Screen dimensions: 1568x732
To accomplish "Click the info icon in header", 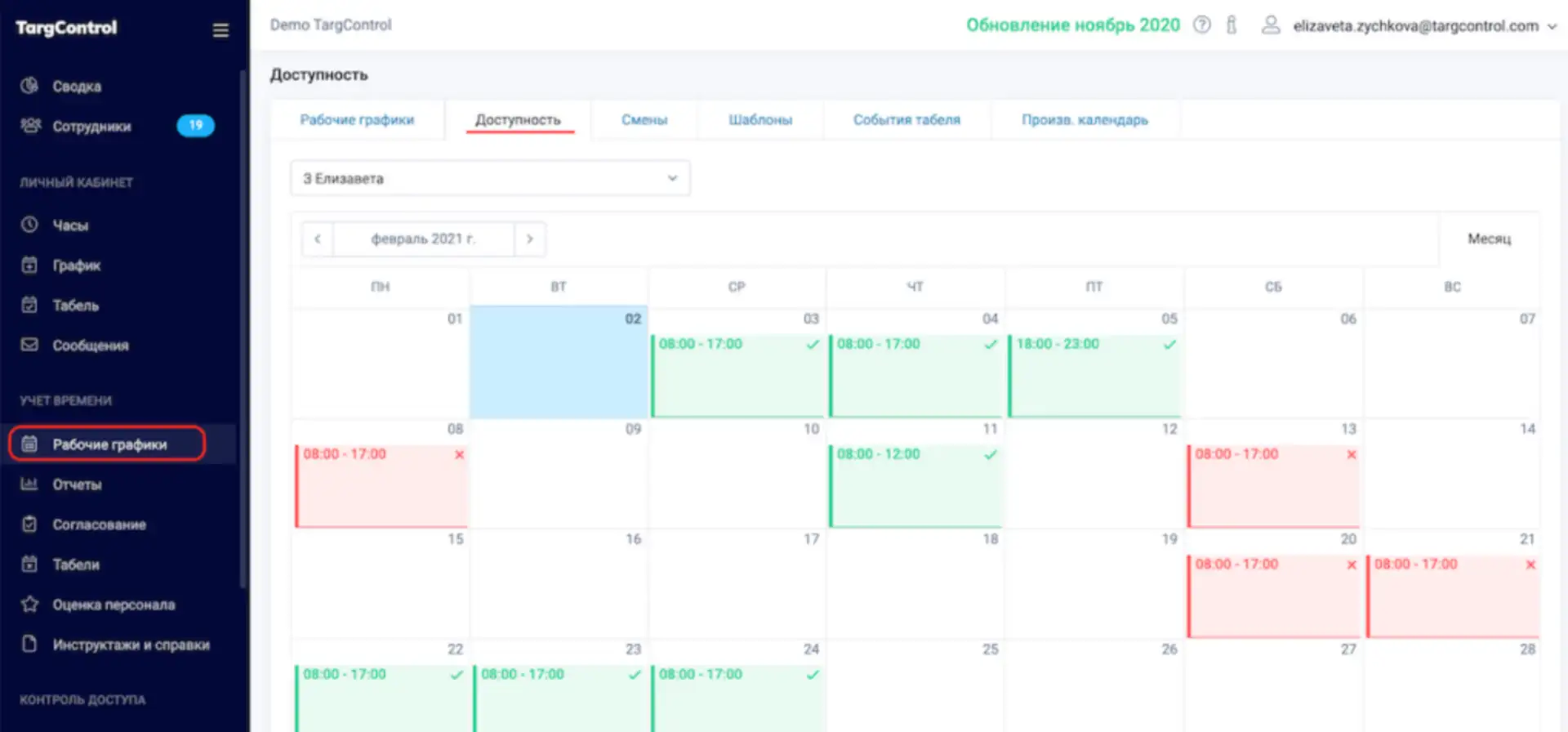I will click(1232, 25).
